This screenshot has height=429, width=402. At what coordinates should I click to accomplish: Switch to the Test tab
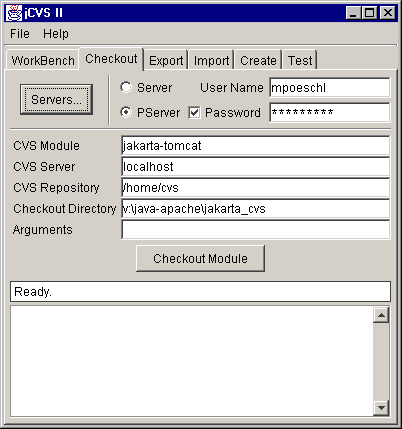300,61
